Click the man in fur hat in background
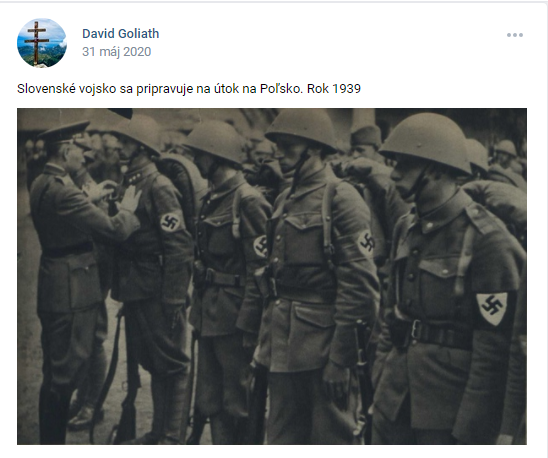 click(x=366, y=142)
